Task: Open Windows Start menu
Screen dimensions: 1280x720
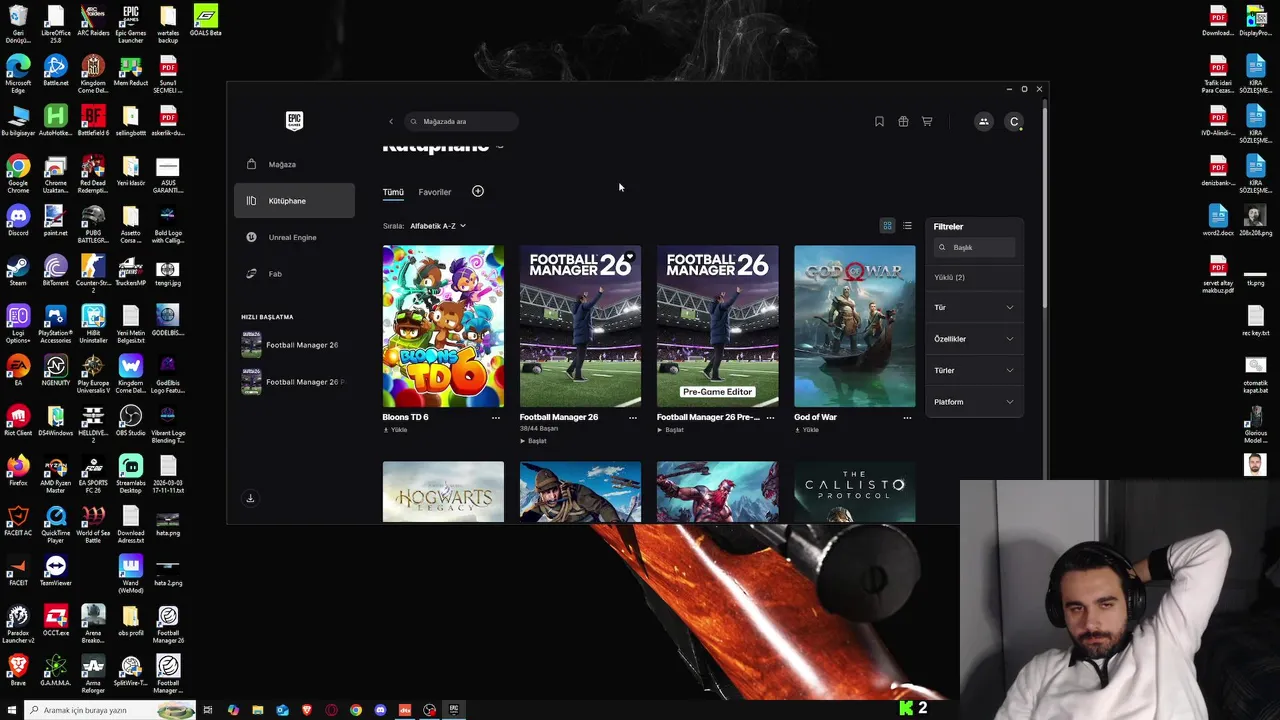Action: pos(12,710)
